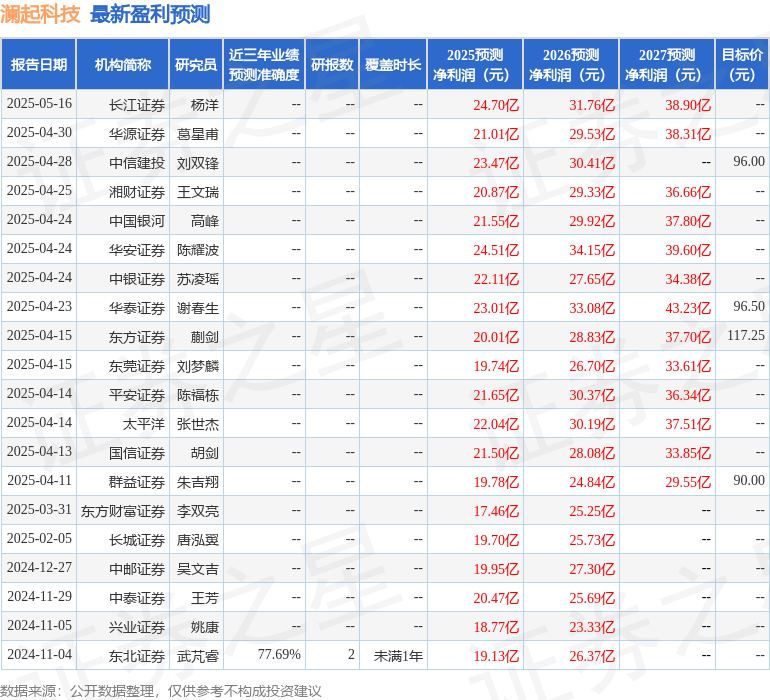Click the 覆盖时长 column header
This screenshot has height=700, width=770.
click(x=393, y=64)
